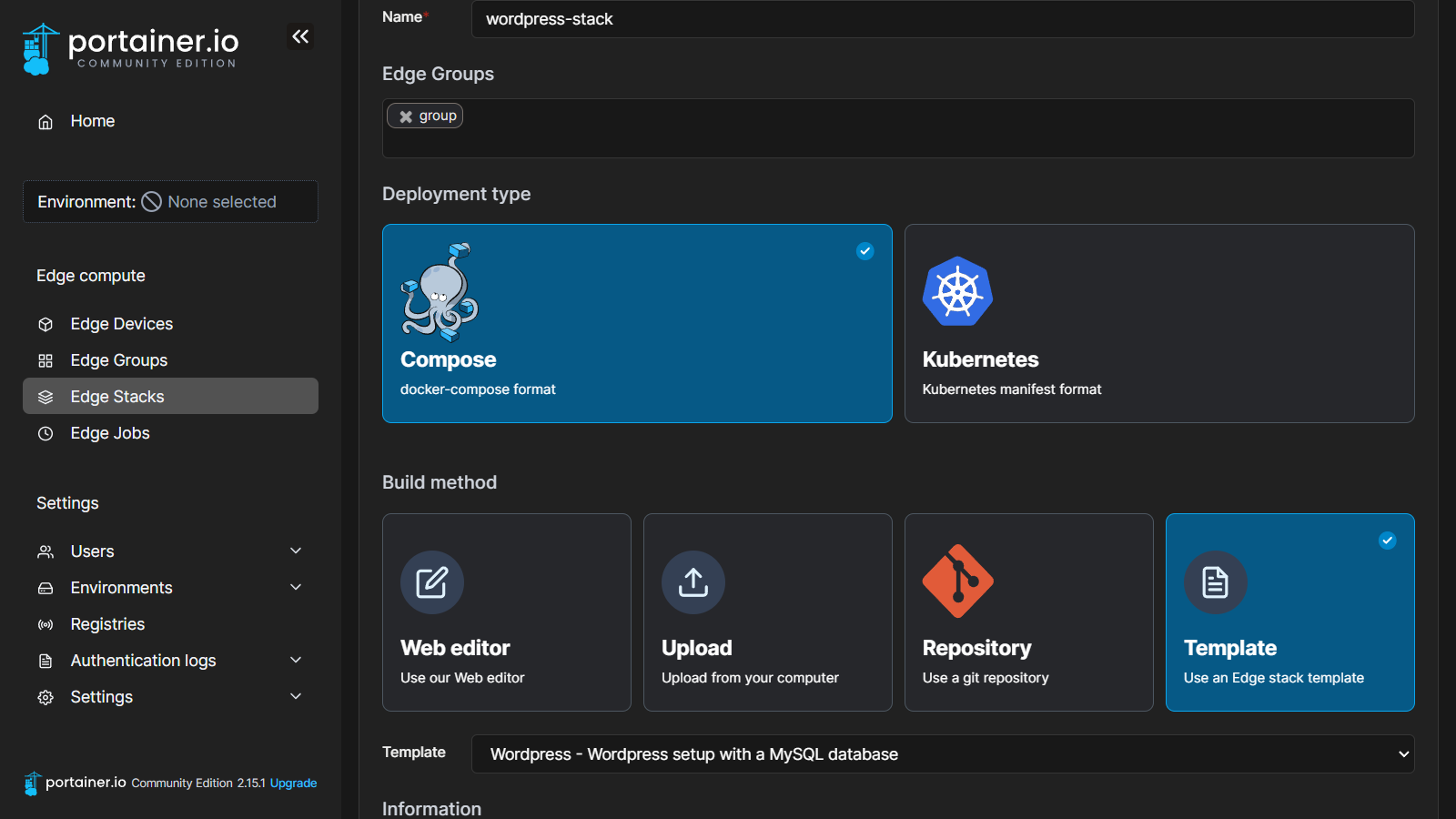1456x819 pixels.
Task: Click the Upgrade link
Action: pyautogui.click(x=293, y=783)
